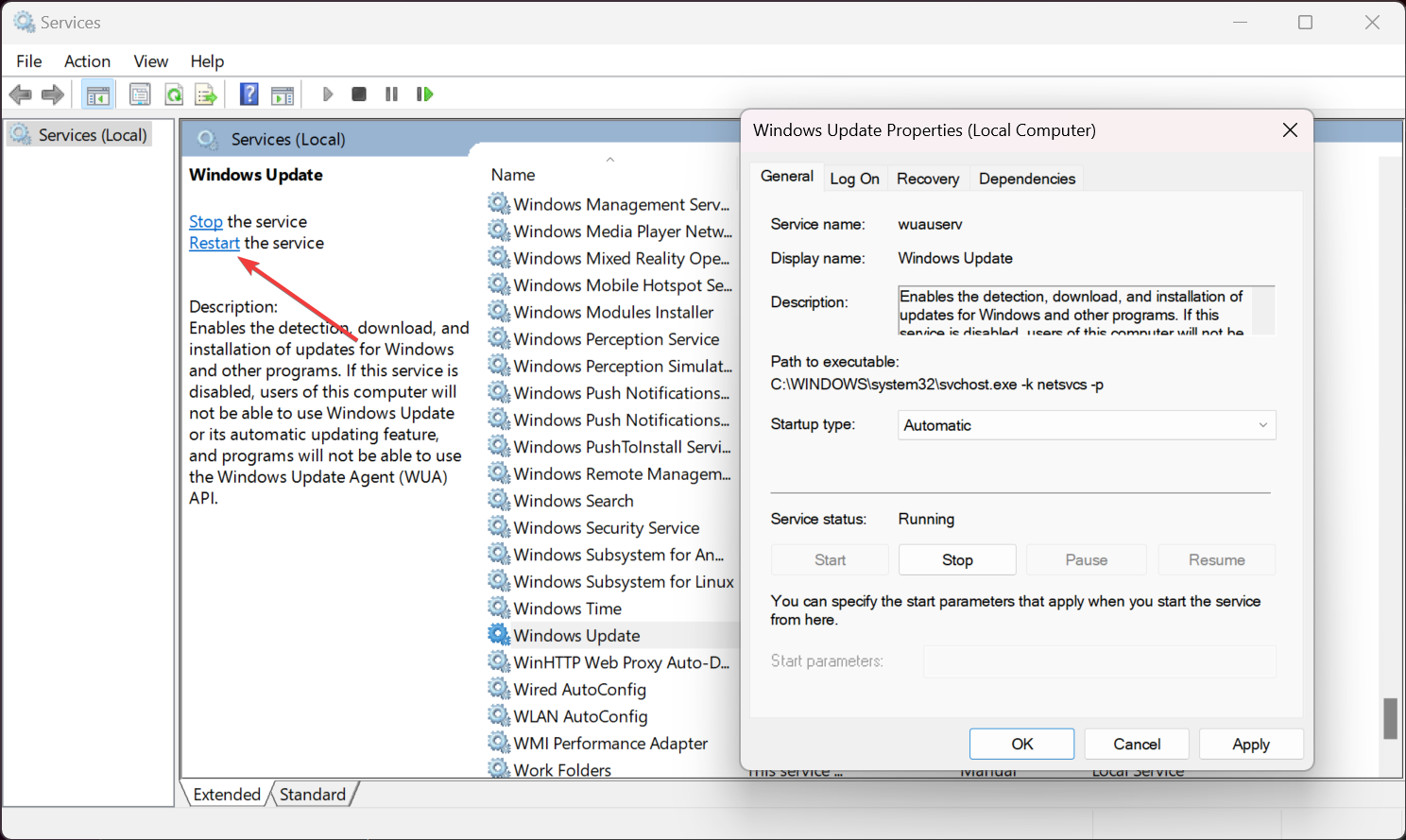Click the Back arrow in the toolbar
The height and width of the screenshot is (840, 1406).
[x=20, y=94]
